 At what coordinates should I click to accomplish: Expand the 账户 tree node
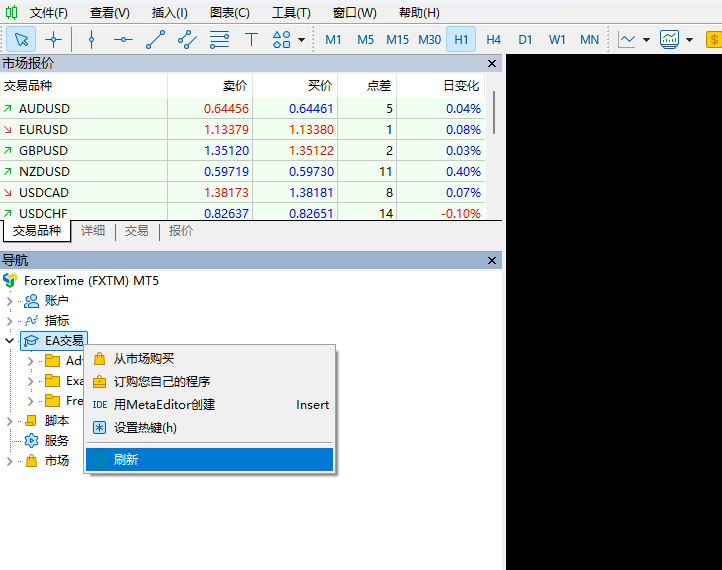pos(10,300)
